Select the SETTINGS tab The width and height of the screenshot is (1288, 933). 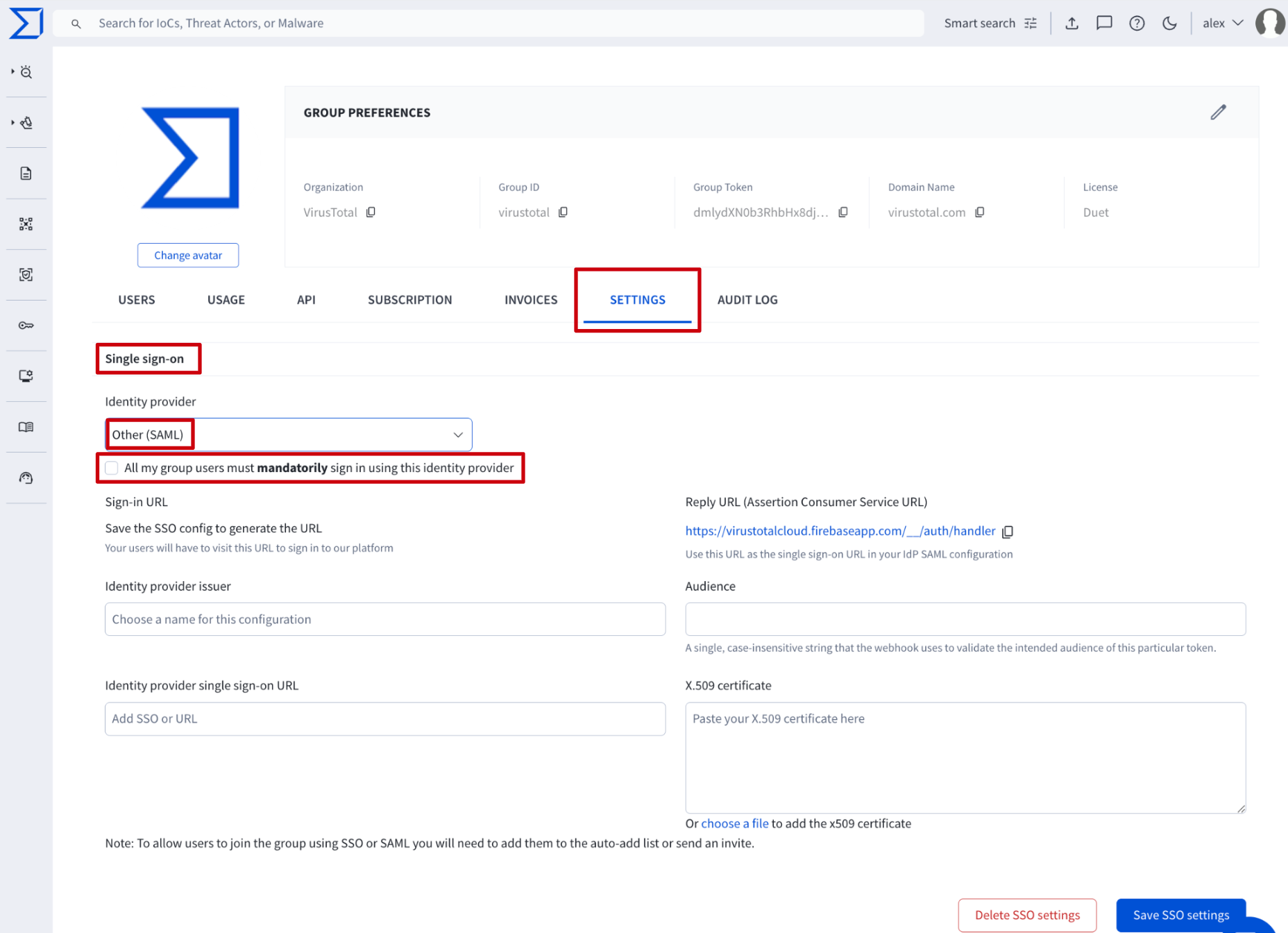point(638,300)
